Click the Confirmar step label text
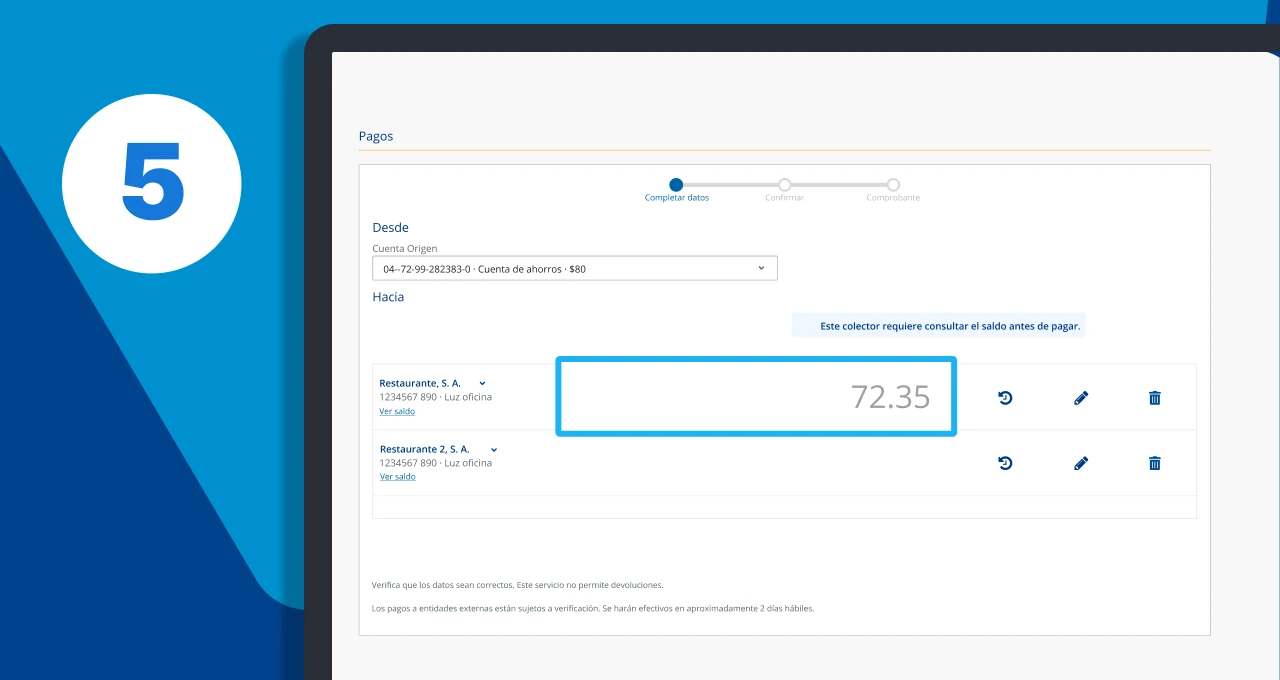The width and height of the screenshot is (1280, 680). [785, 198]
